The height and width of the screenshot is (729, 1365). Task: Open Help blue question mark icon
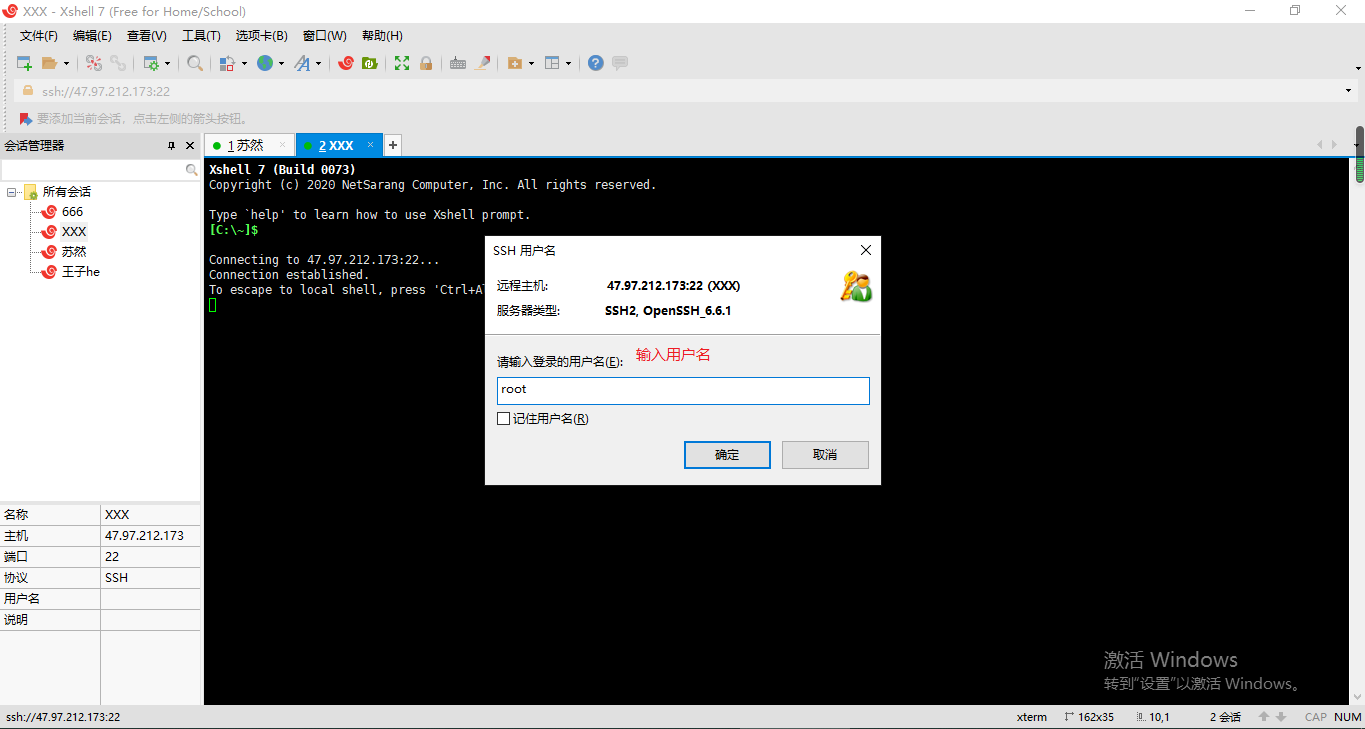(x=596, y=63)
